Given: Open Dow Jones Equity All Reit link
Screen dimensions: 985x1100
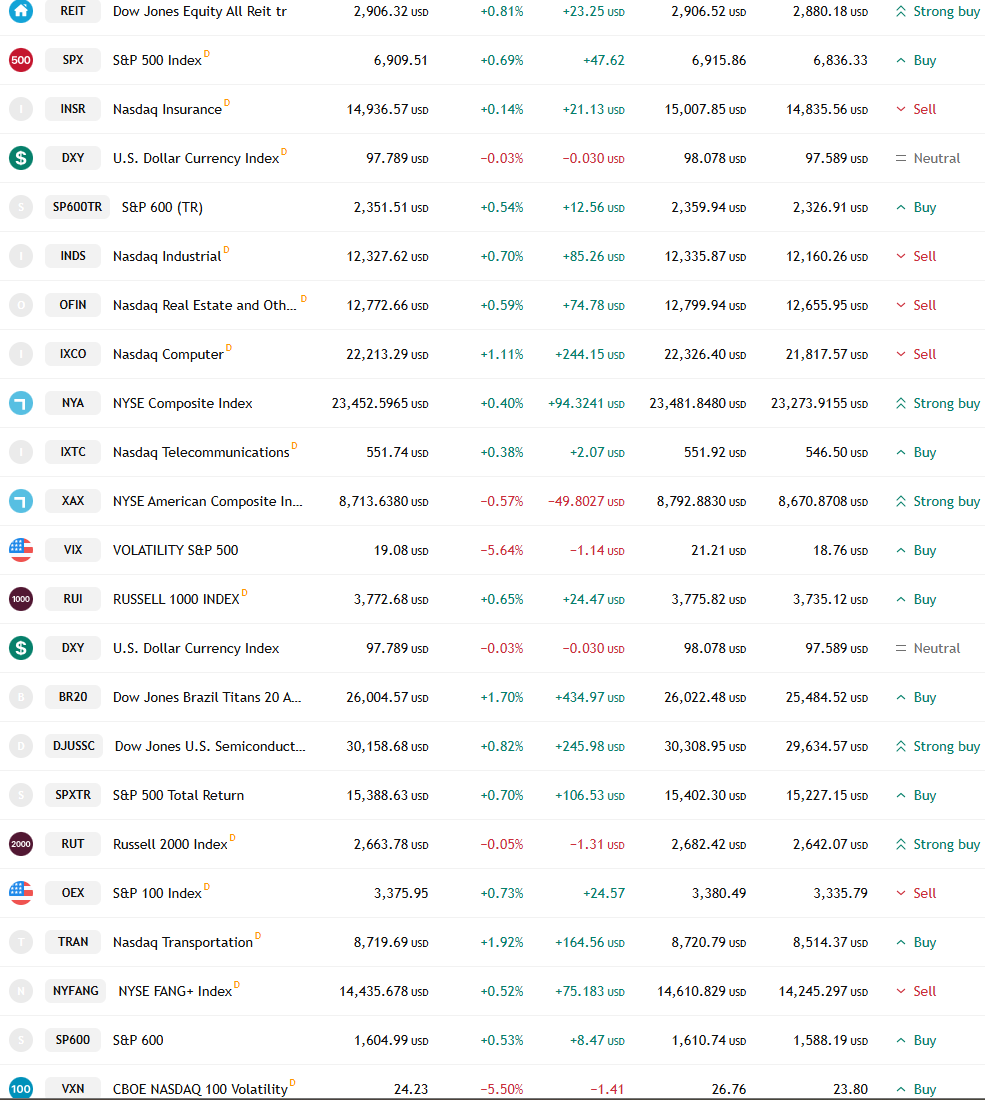Looking at the screenshot, I should click(200, 11).
